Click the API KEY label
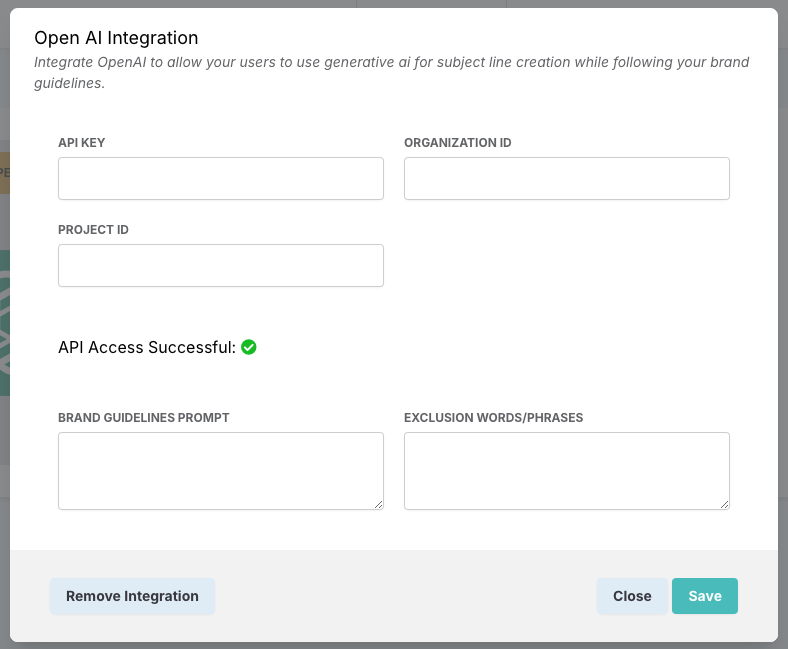Screen dimensions: 788x649 82,143
